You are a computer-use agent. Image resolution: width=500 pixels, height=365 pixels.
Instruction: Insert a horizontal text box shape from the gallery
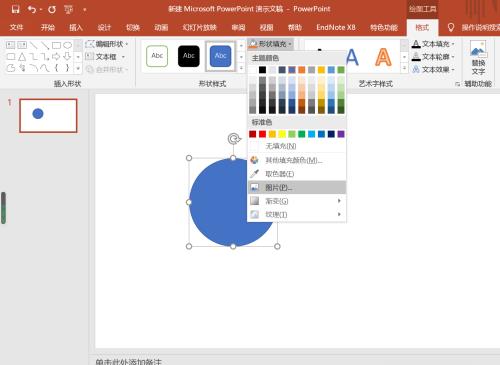[11, 45]
